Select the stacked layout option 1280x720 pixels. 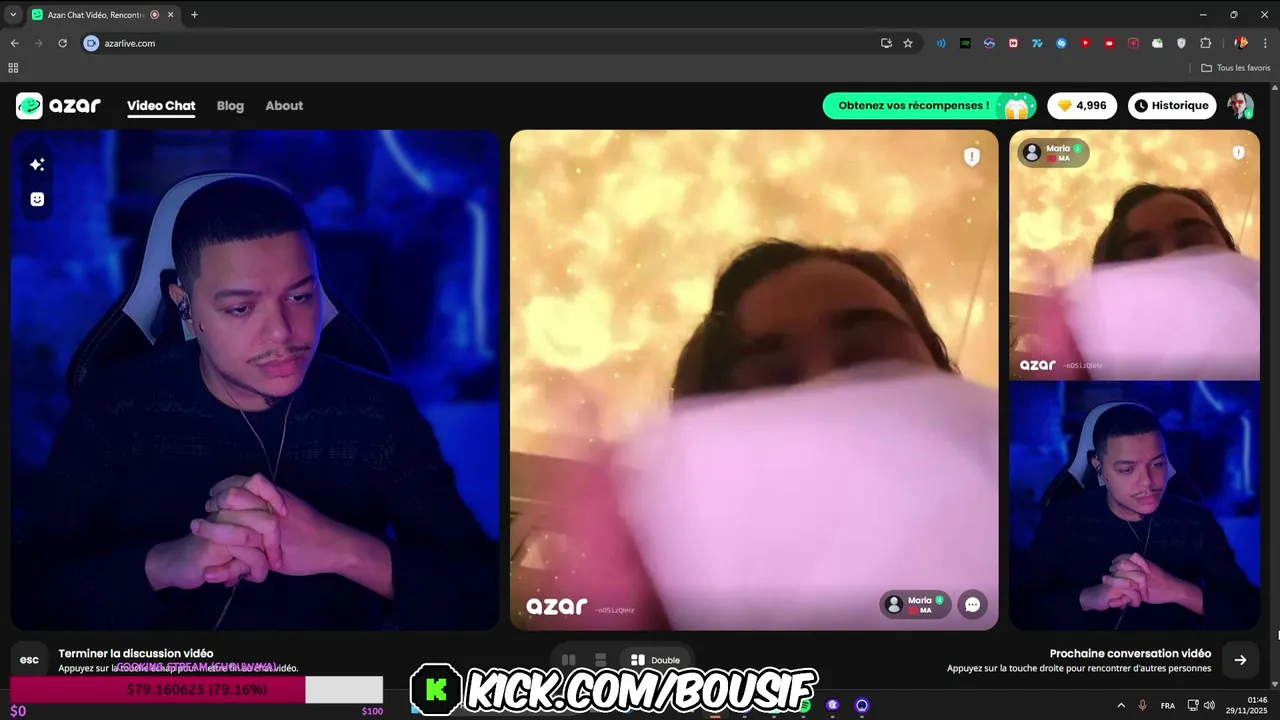(600, 660)
